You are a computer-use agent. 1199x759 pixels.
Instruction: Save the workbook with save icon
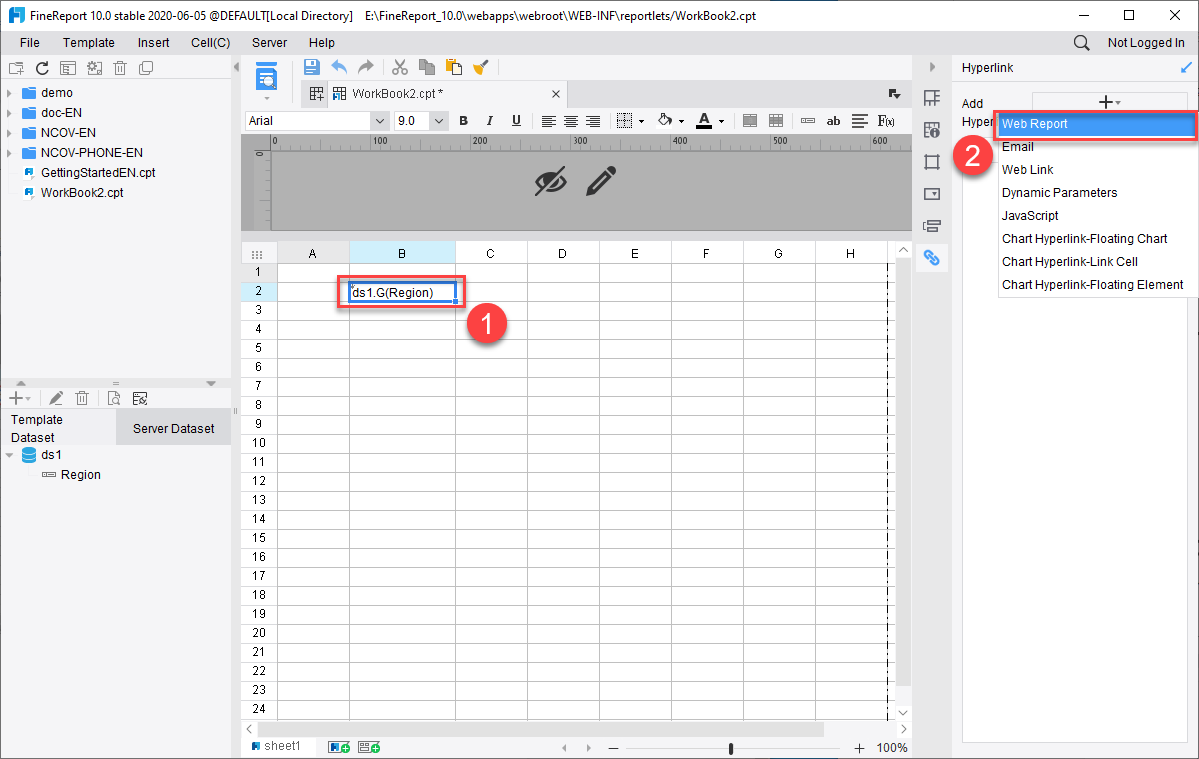click(311, 67)
